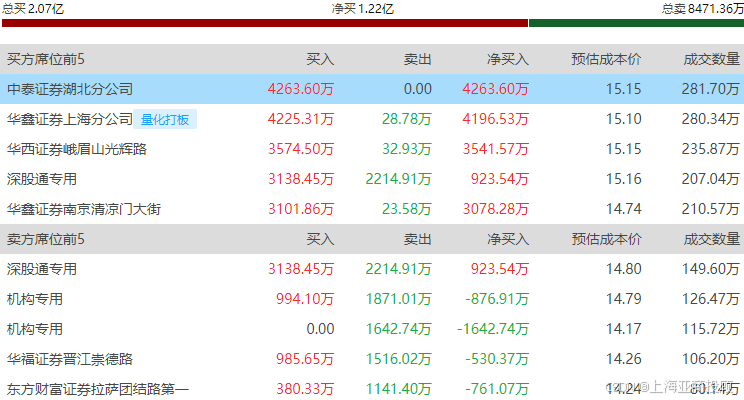
Task: Click the -1642.74万 net buy value
Action: click(493, 329)
